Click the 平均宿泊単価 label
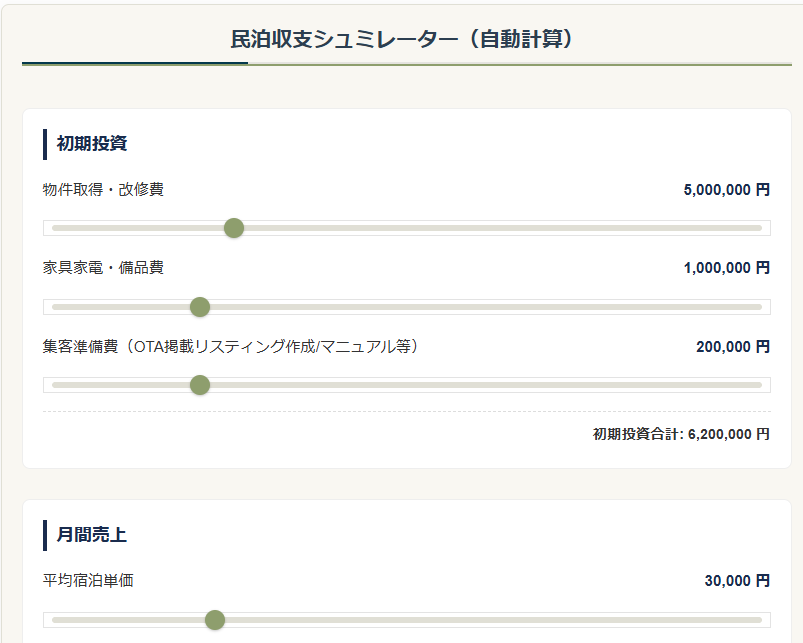The image size is (803, 643). (x=88, y=581)
